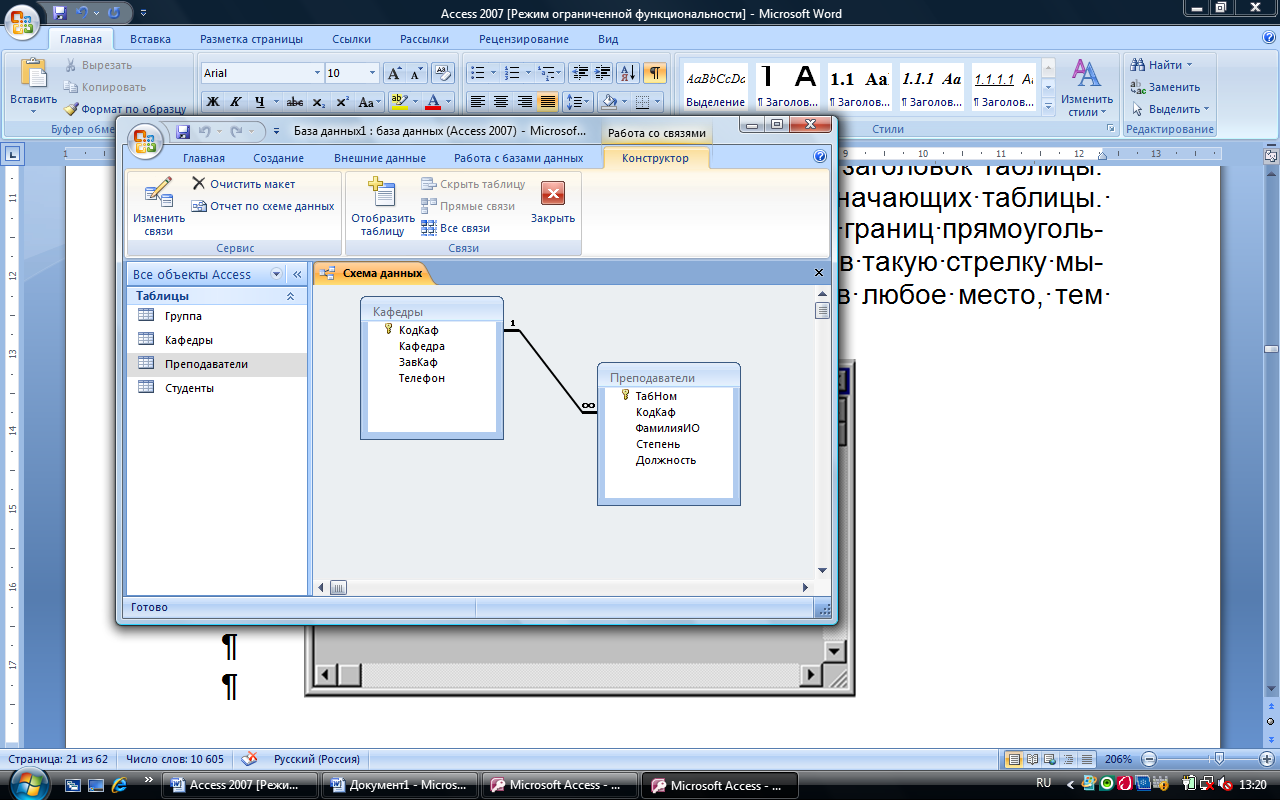Toggle Word ruler button above vertical scrollbar
This screenshot has width=1280, height=800.
coord(1270,156)
